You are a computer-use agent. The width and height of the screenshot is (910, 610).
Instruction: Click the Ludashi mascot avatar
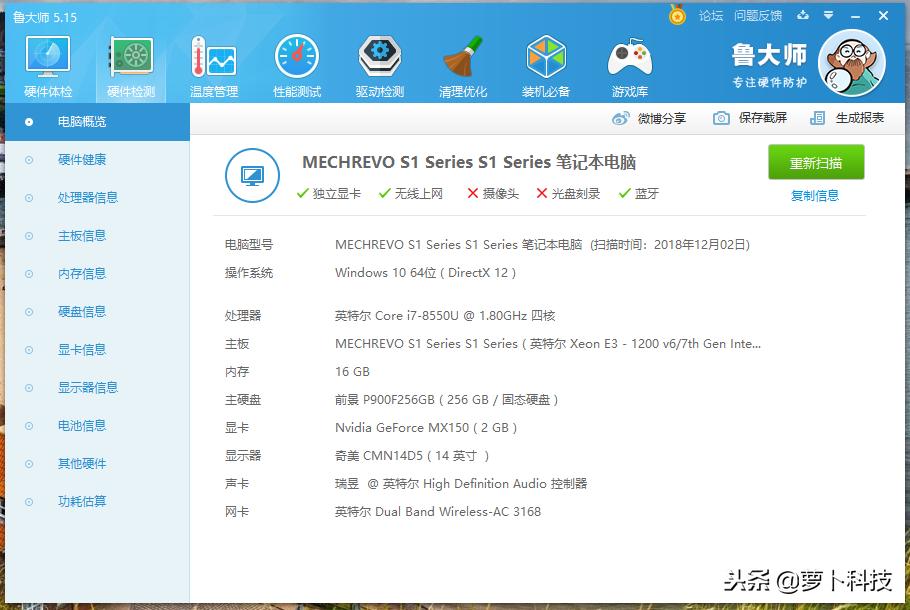pyautogui.click(x=852, y=62)
